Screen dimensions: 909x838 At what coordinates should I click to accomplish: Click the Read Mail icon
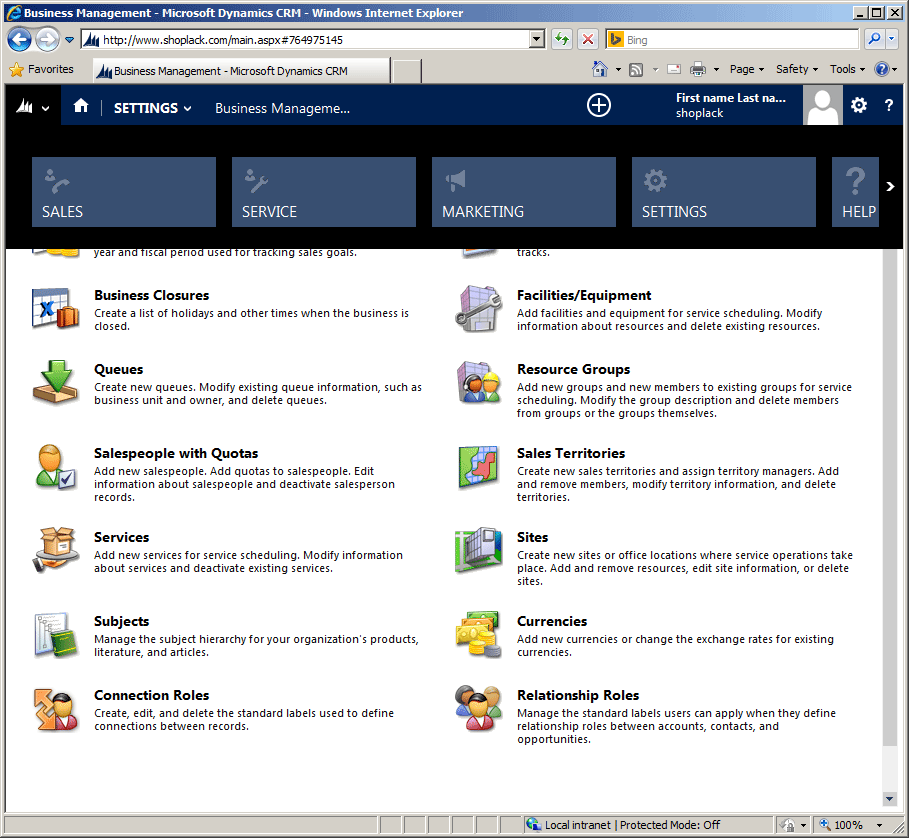674,70
